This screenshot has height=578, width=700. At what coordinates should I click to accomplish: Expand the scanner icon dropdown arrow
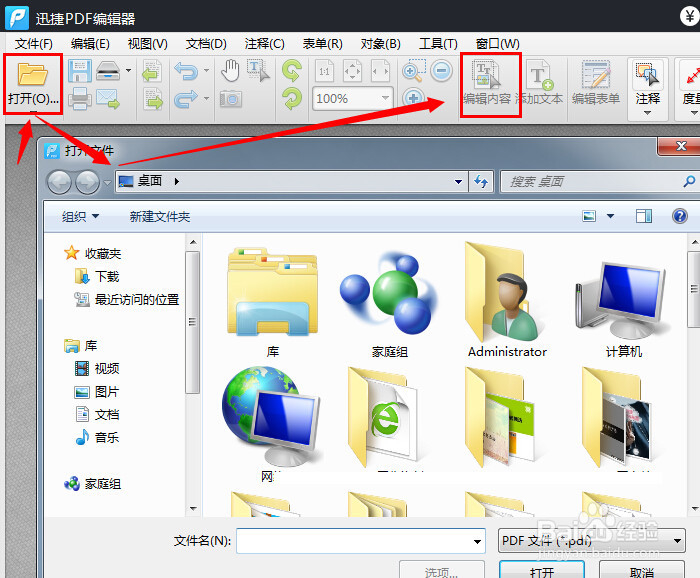(x=129, y=71)
